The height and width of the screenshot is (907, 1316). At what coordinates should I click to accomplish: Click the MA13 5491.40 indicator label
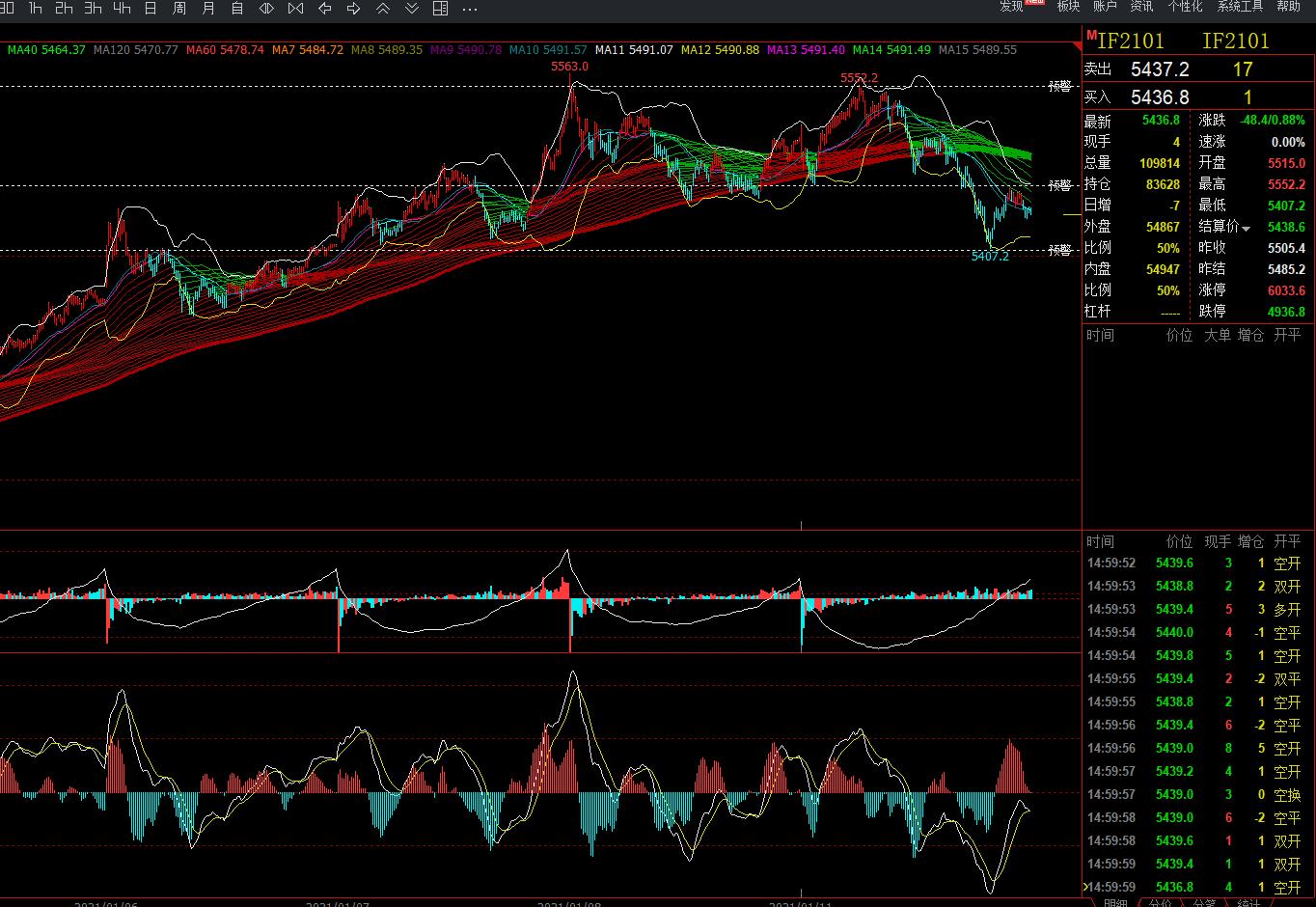pos(806,49)
